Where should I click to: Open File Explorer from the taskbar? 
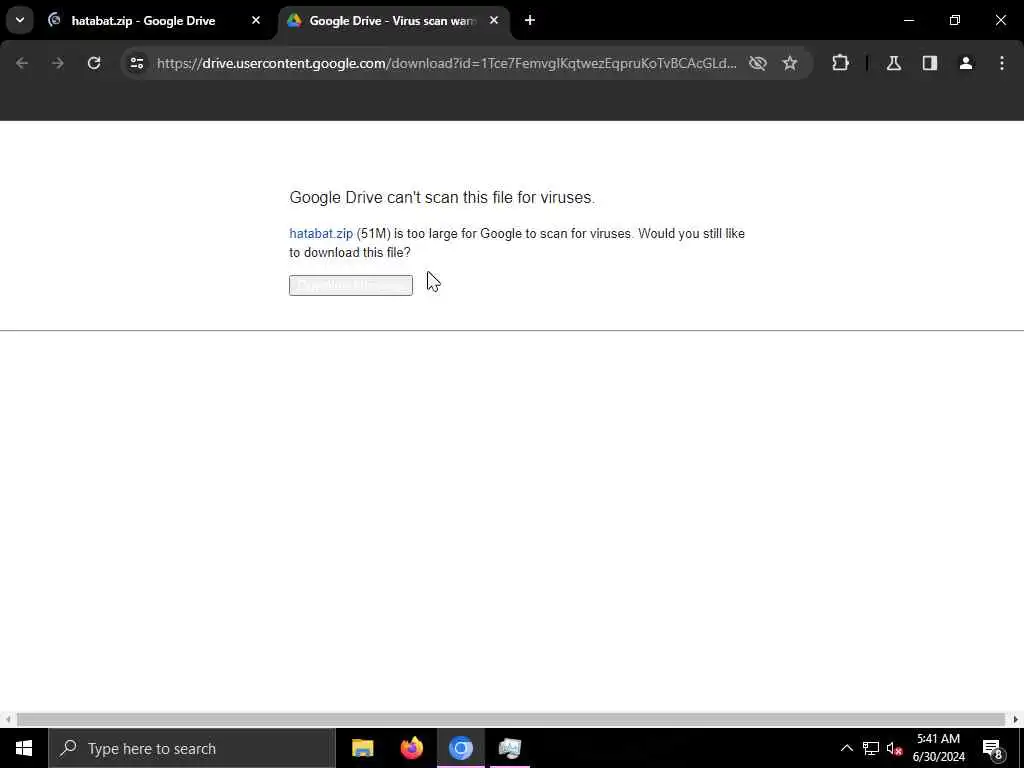pyautogui.click(x=362, y=748)
